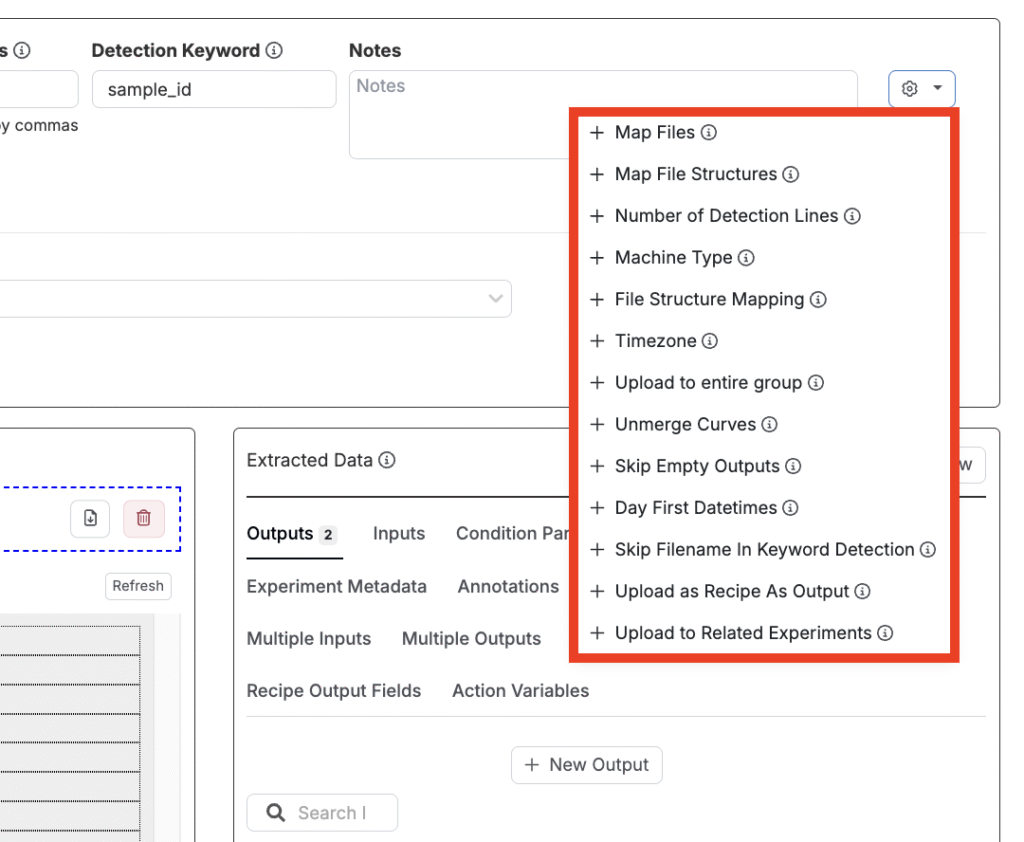Choose Number of Detection Lines option
1024x842 pixels.
pyautogui.click(x=725, y=216)
